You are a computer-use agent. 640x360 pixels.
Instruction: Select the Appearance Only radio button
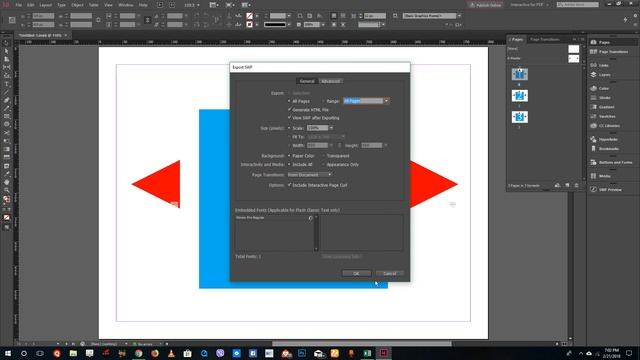point(323,164)
